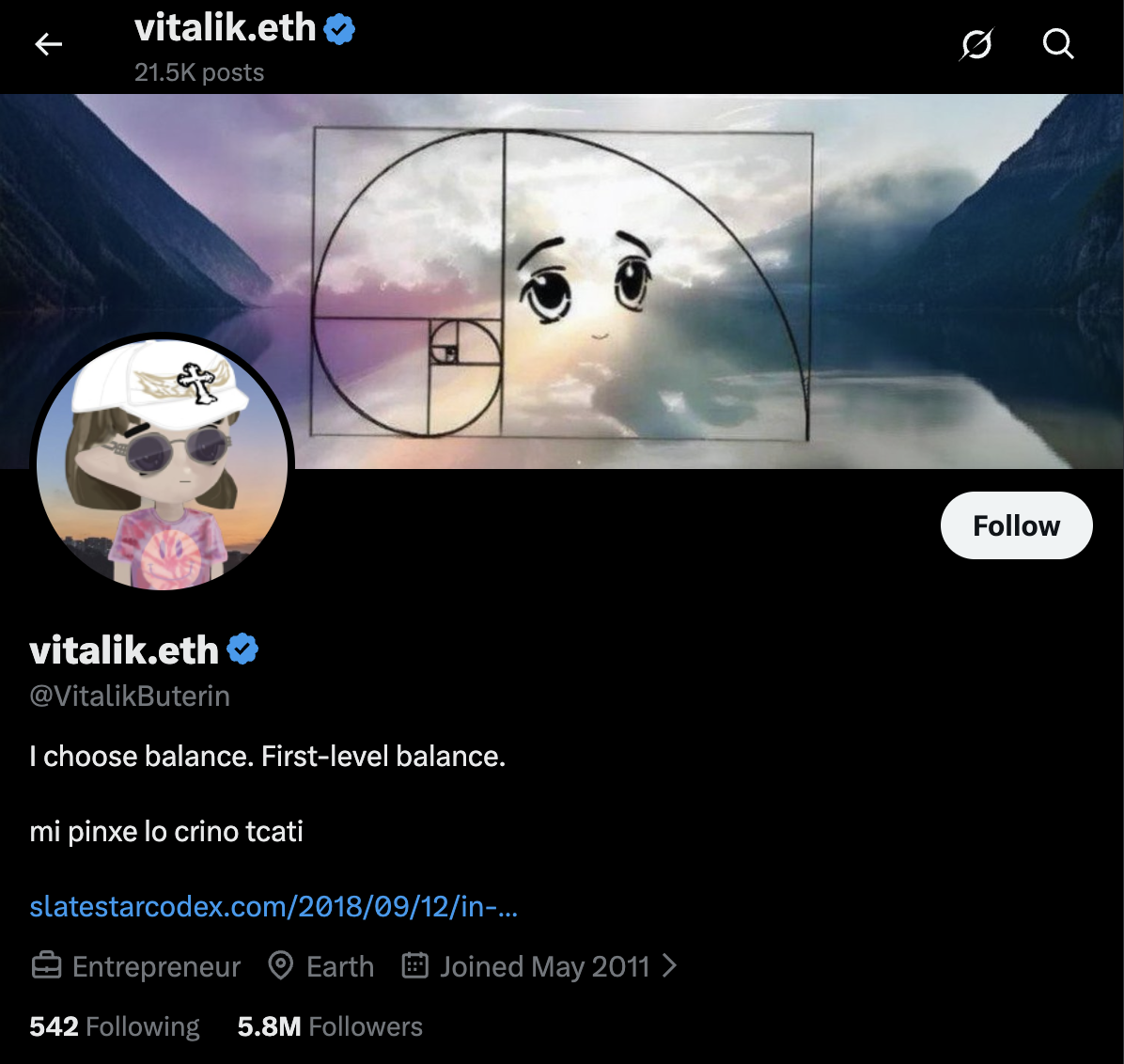Viewport: 1124px width, 1064px height.
Task: Click the verified badge in the header
Action: [340, 29]
